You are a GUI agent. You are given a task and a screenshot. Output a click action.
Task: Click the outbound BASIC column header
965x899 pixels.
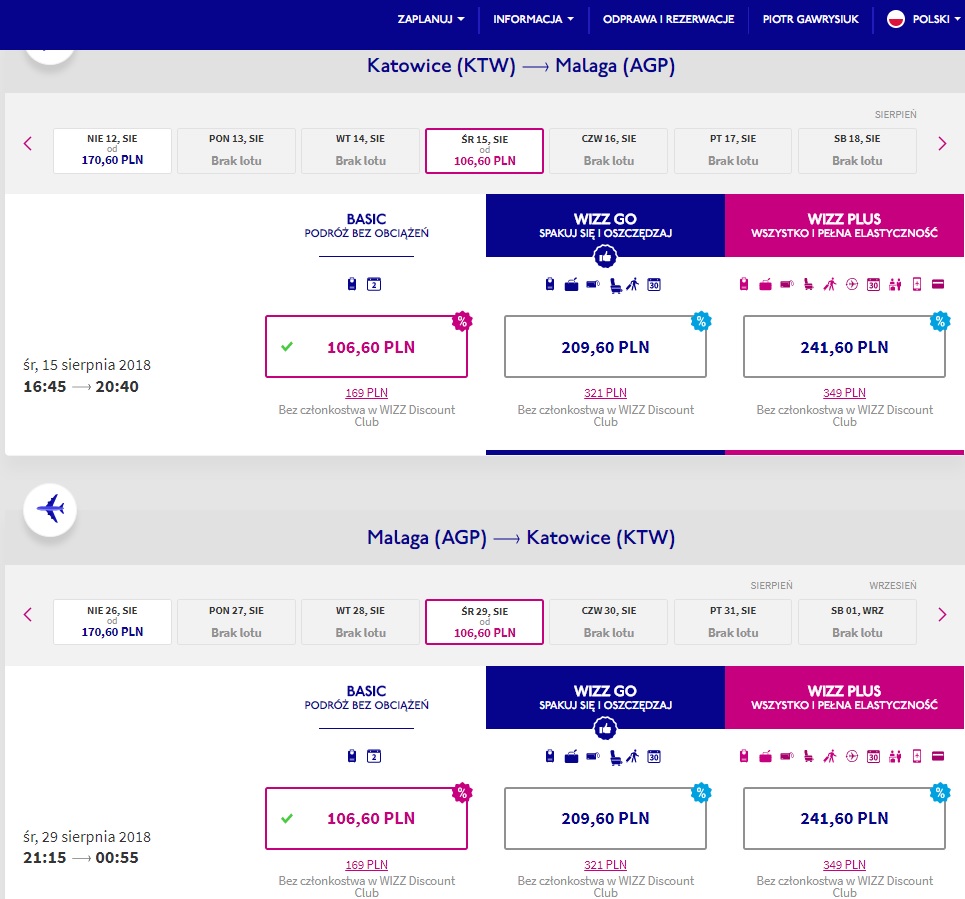(366, 225)
